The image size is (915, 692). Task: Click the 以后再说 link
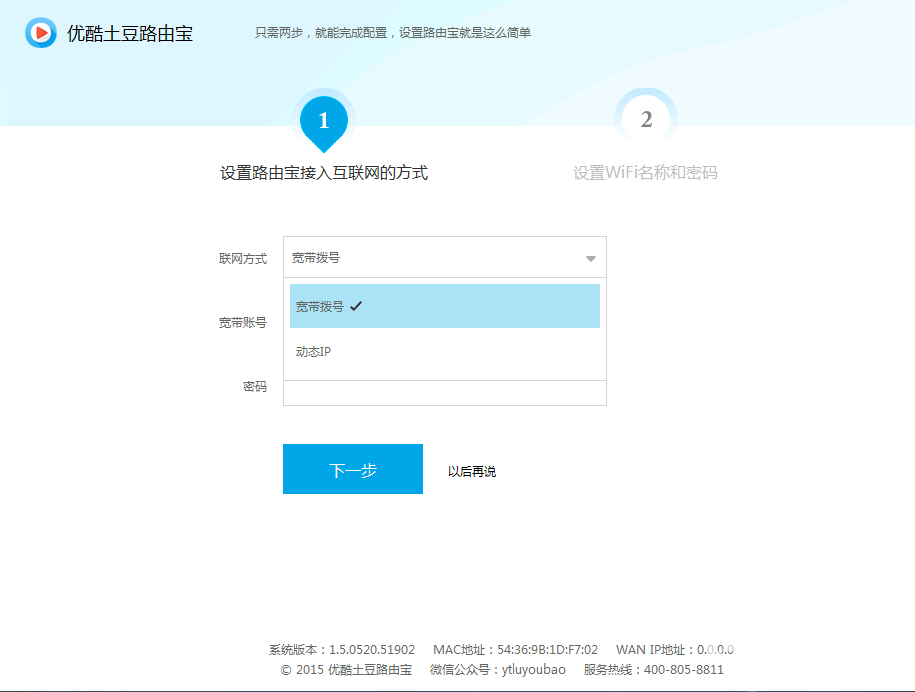click(472, 471)
